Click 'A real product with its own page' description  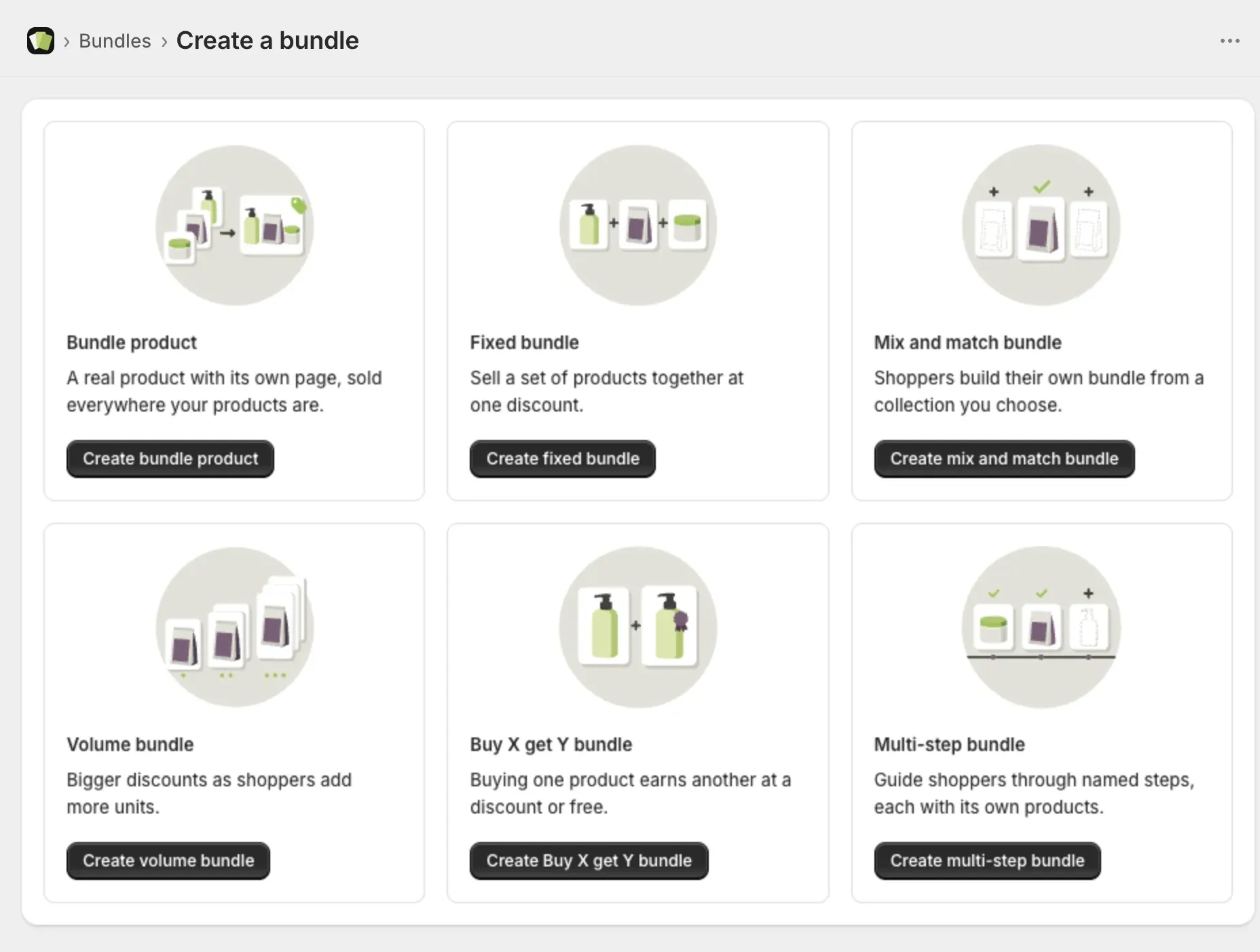pos(224,392)
